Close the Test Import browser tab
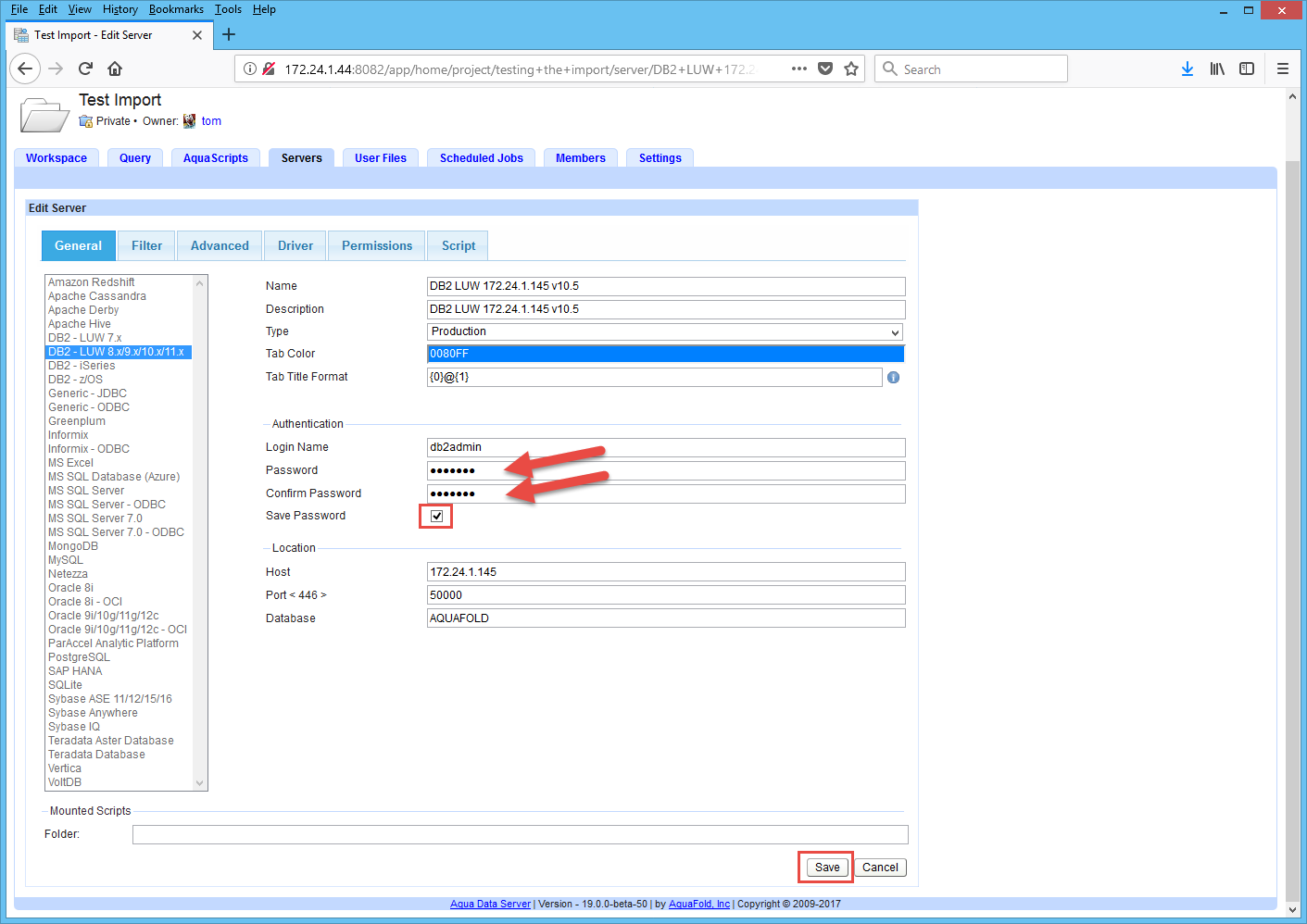Image resolution: width=1307 pixels, height=924 pixels. coord(197,35)
